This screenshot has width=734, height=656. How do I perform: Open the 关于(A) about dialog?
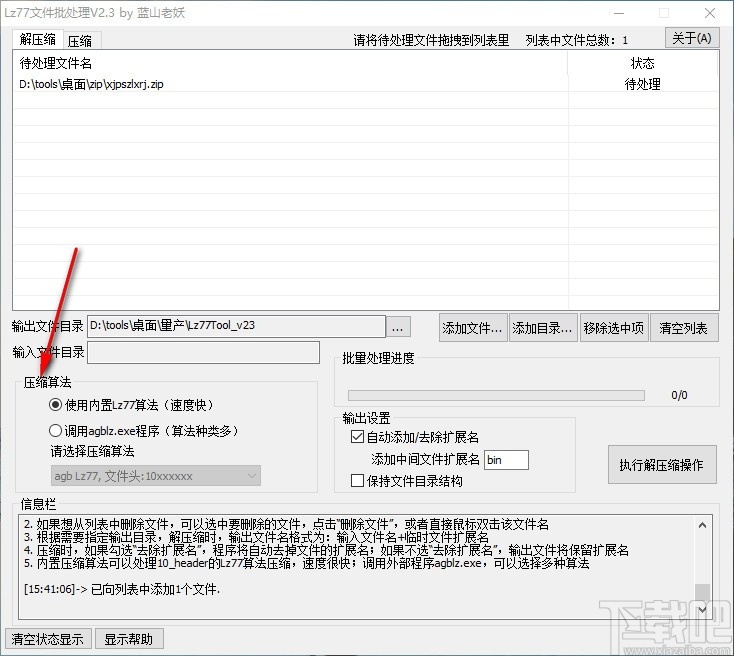pos(691,38)
